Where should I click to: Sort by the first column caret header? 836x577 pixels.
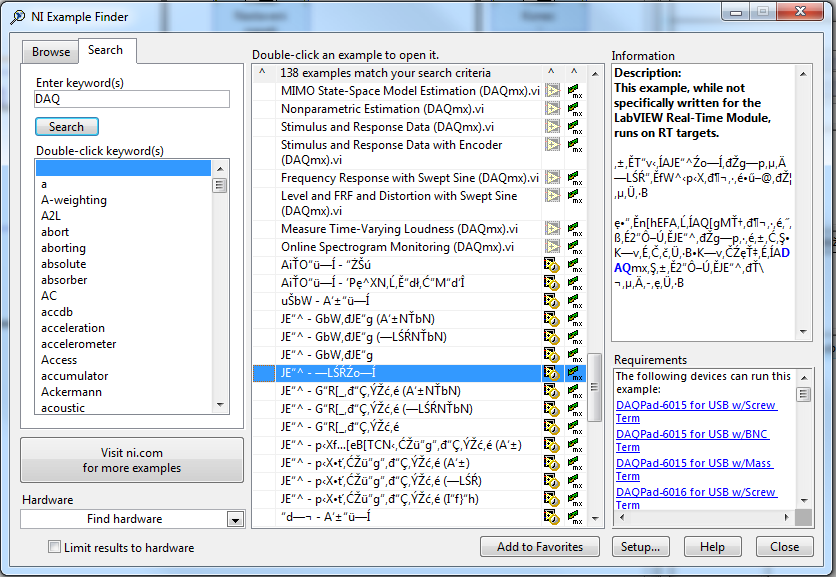(262, 73)
